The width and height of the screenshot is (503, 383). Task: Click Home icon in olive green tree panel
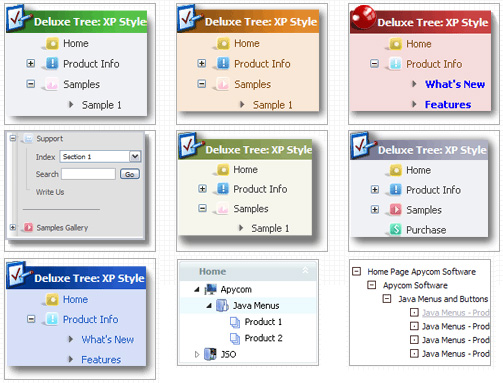223,169
